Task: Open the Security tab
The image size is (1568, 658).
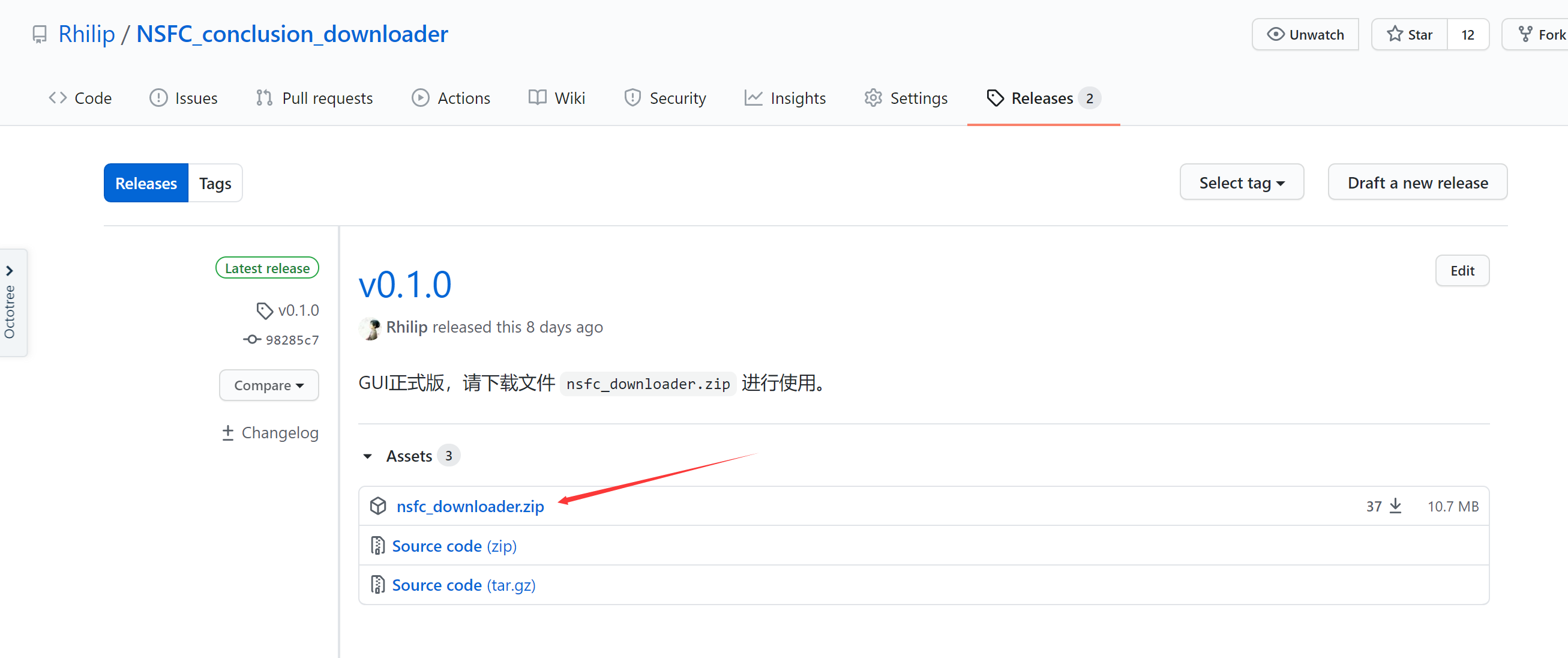Action: [665, 98]
